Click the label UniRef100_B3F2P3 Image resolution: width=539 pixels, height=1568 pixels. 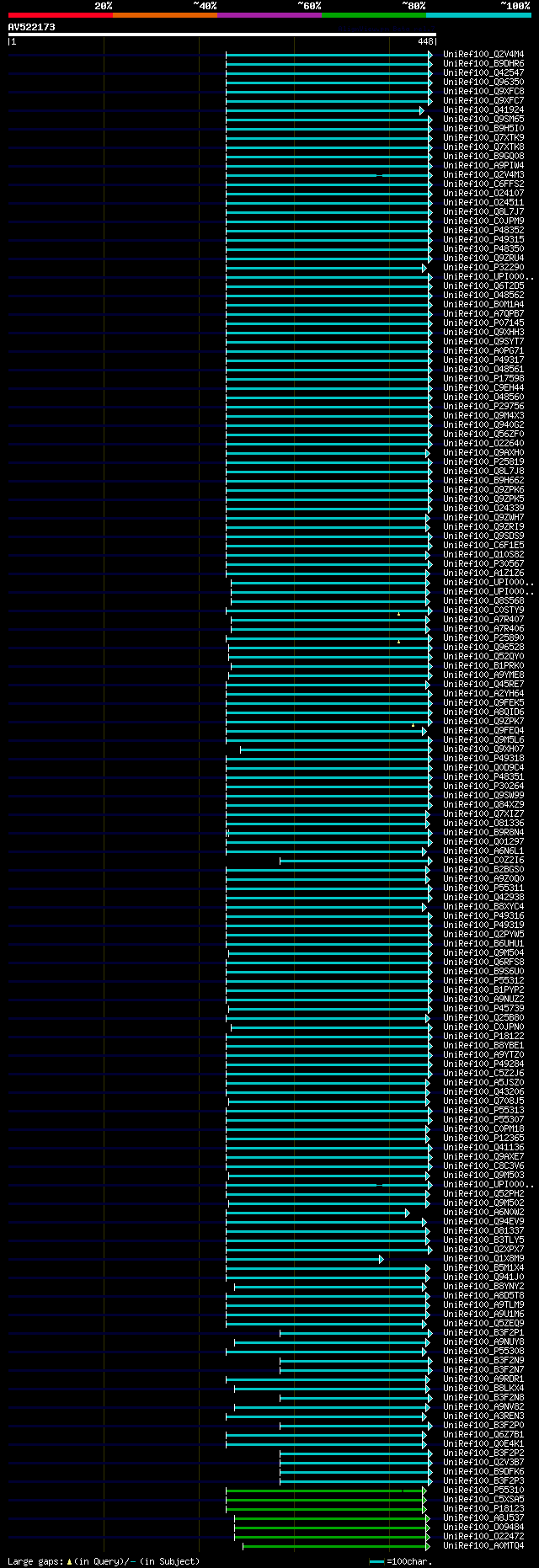(x=483, y=1481)
